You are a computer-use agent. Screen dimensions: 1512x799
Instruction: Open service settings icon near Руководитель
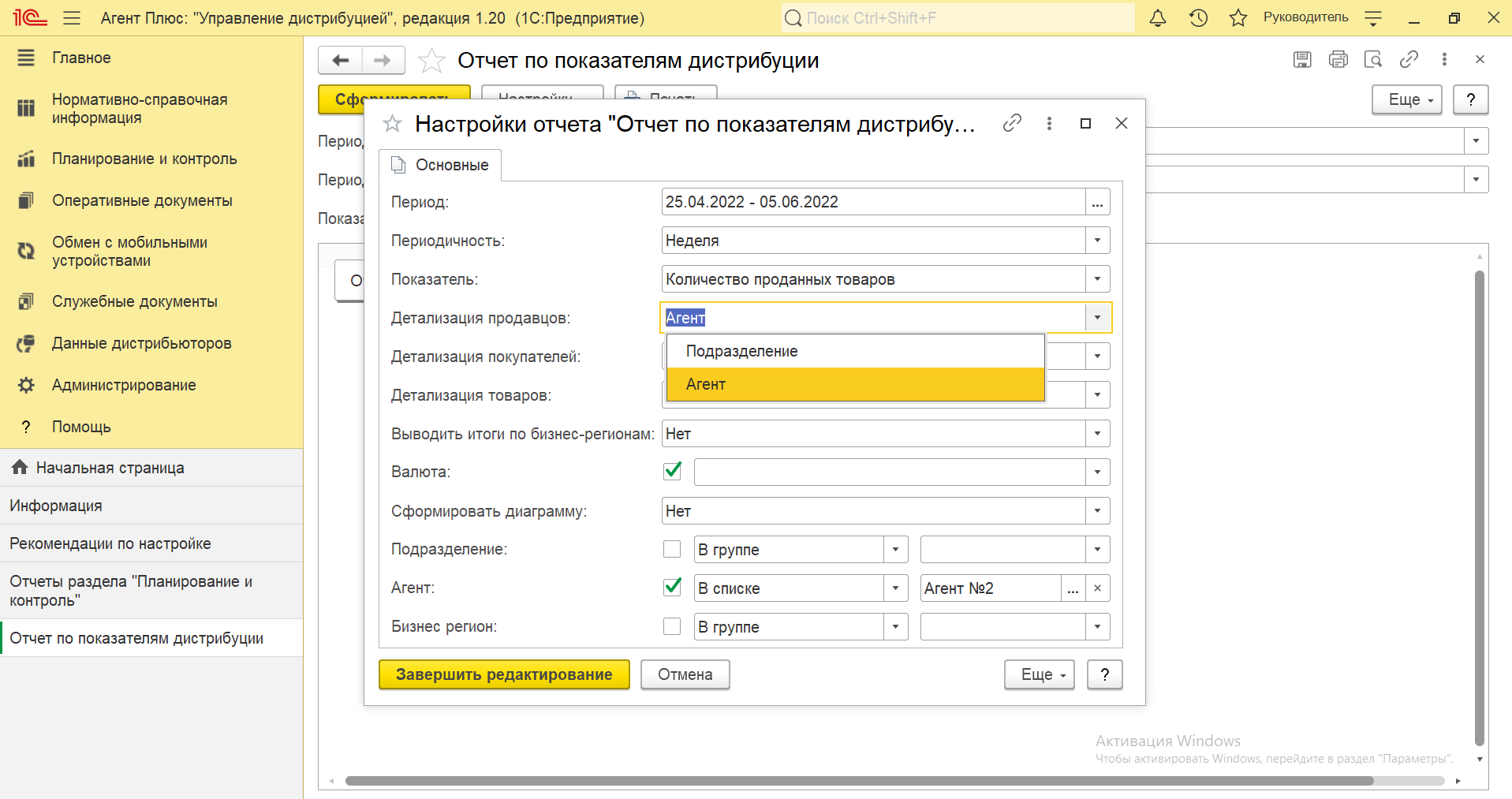(1373, 18)
